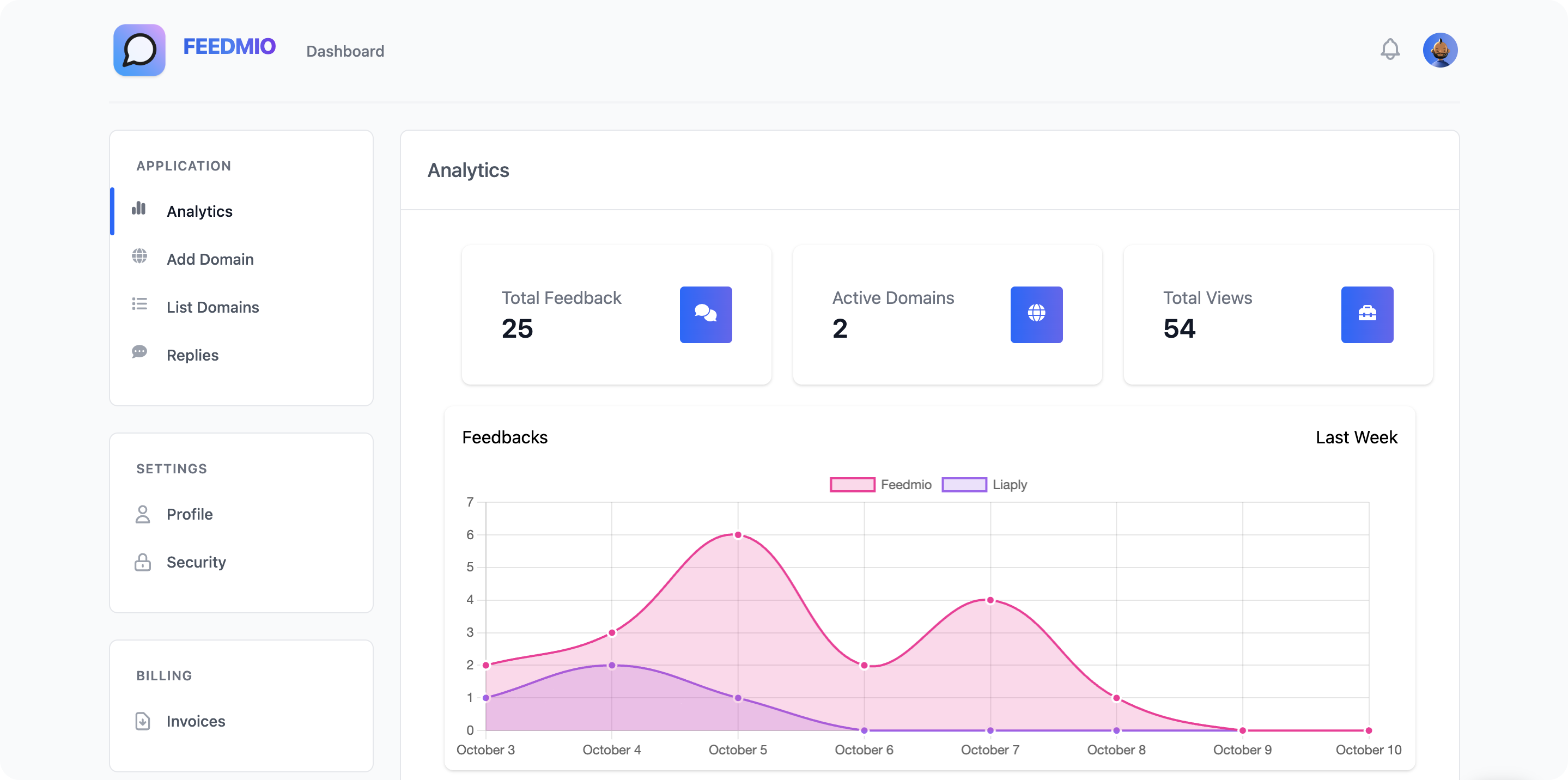This screenshot has height=780, width=1568.
Task: Open the notifications bell
Action: (x=1390, y=49)
